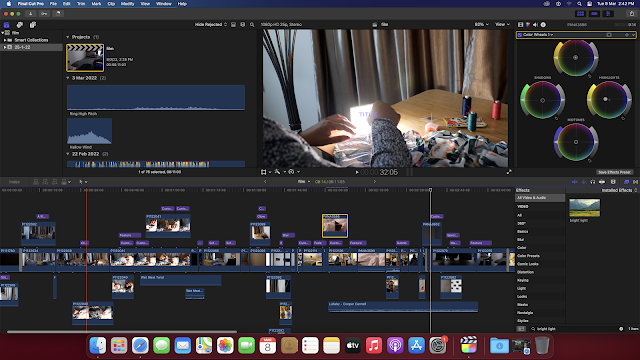Toggle the browser clip appearance icon
Screen dimensions: 640x360
point(233,24)
